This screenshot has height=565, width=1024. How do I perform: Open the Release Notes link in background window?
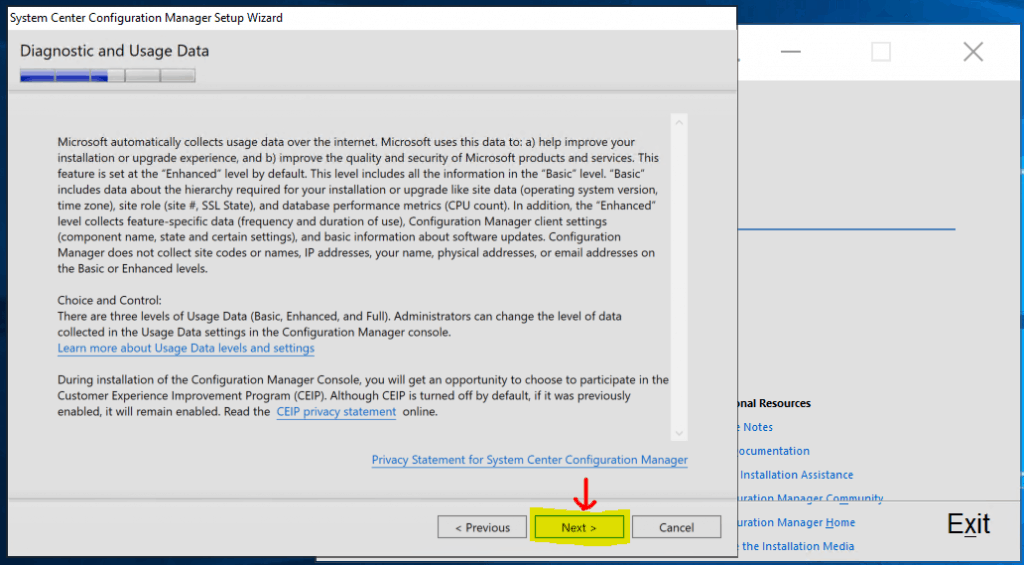click(756, 427)
